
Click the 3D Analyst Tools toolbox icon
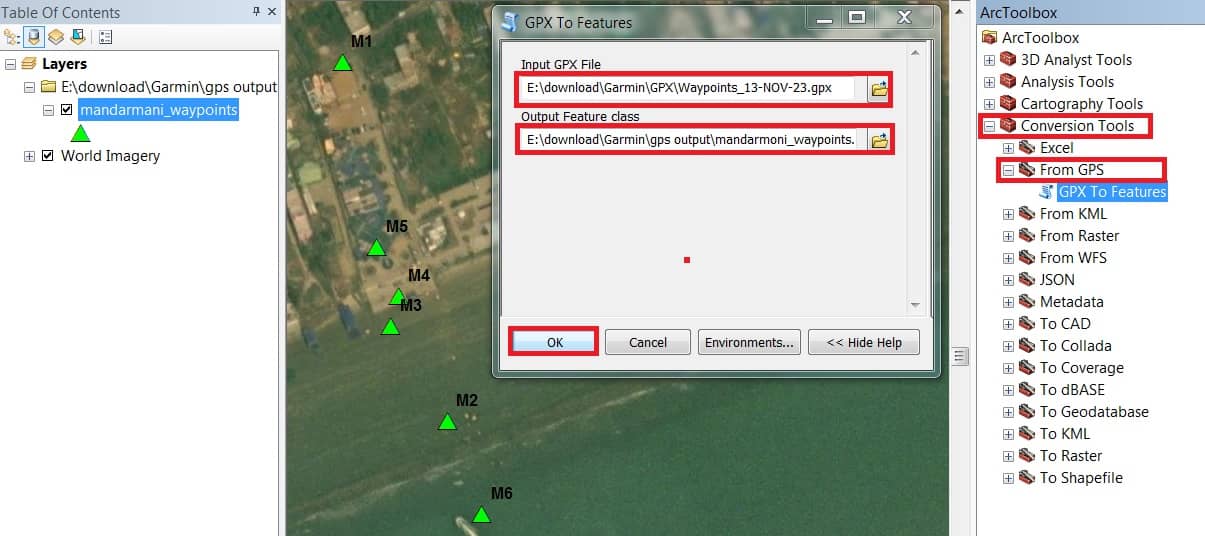(1009, 60)
